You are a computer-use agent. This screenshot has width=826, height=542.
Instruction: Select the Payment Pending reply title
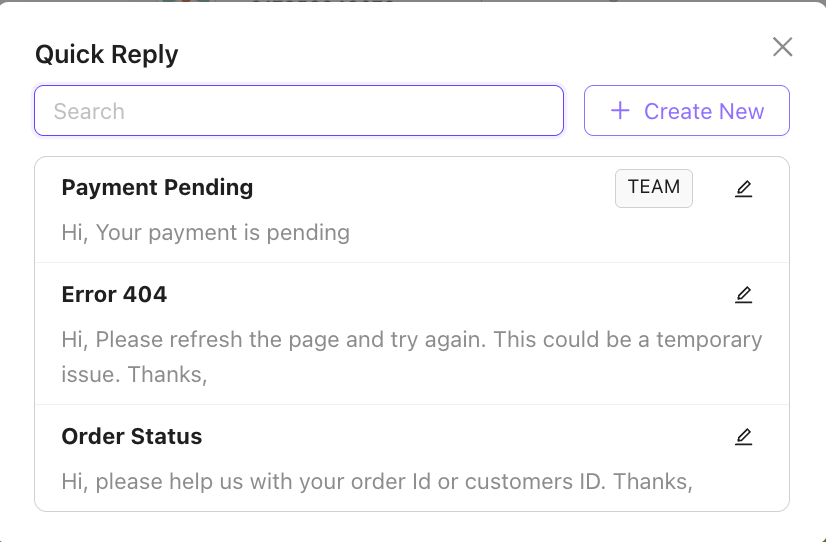pos(157,188)
